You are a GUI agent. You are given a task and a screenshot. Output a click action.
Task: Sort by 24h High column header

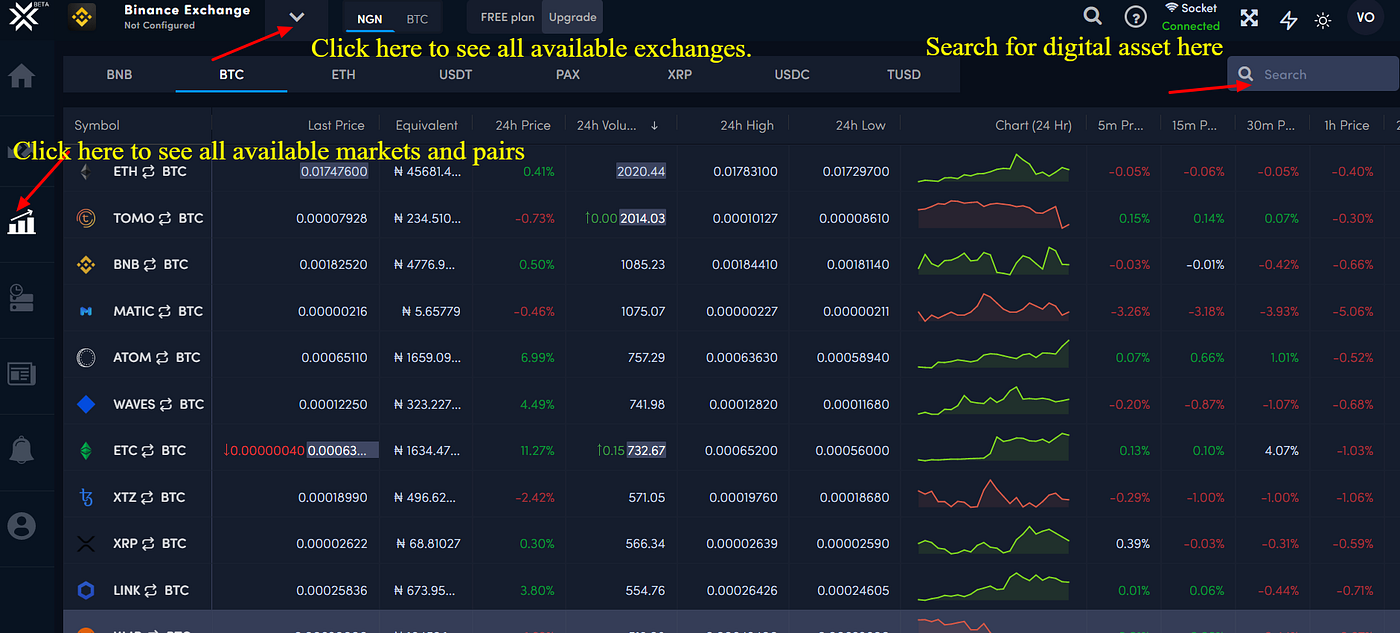(x=747, y=125)
